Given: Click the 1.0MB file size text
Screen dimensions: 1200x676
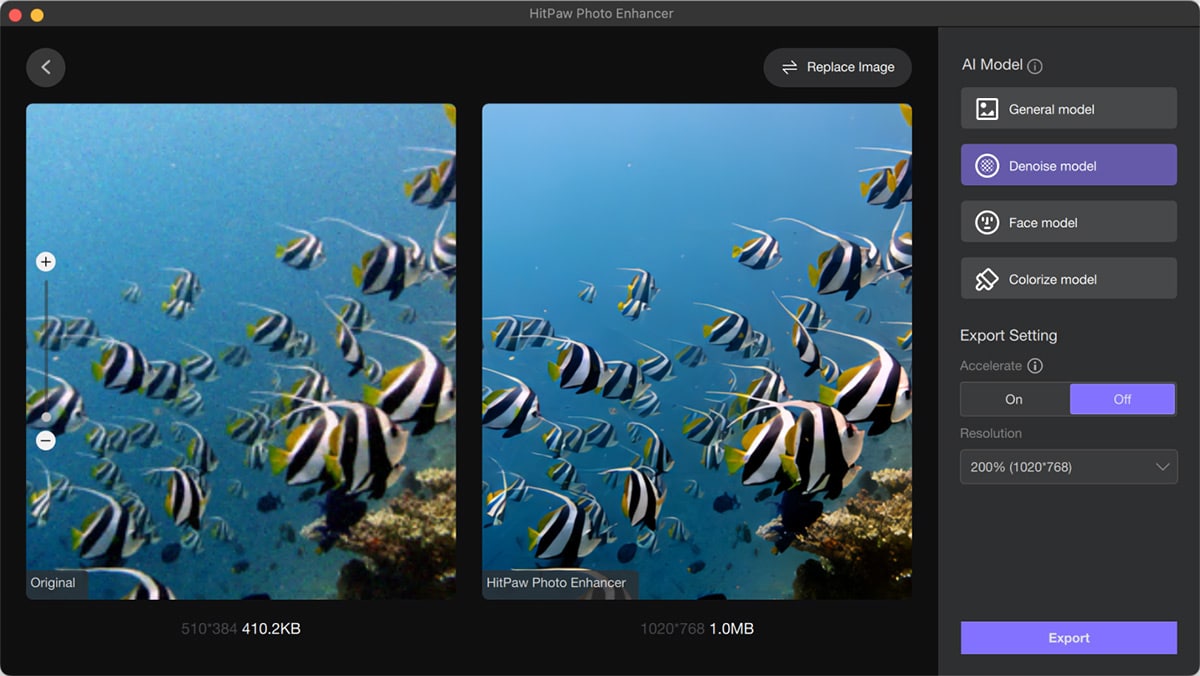Looking at the screenshot, I should click(x=731, y=629).
